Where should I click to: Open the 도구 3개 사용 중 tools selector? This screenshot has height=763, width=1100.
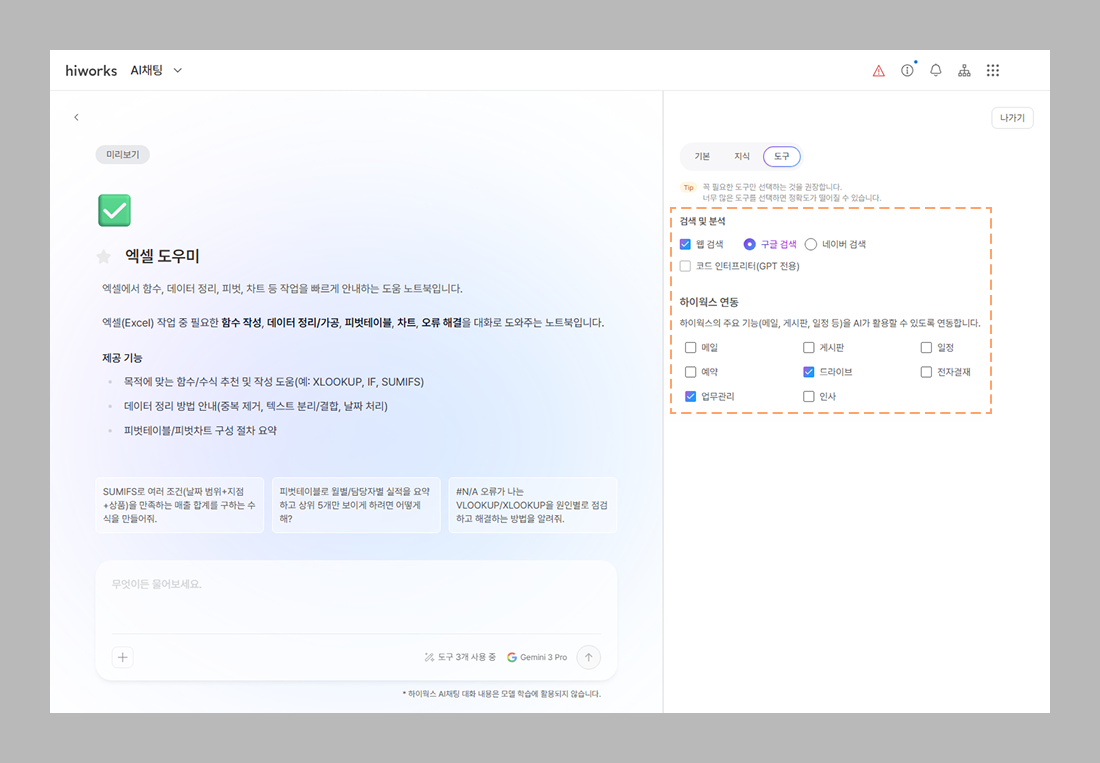pyautogui.click(x=460, y=657)
